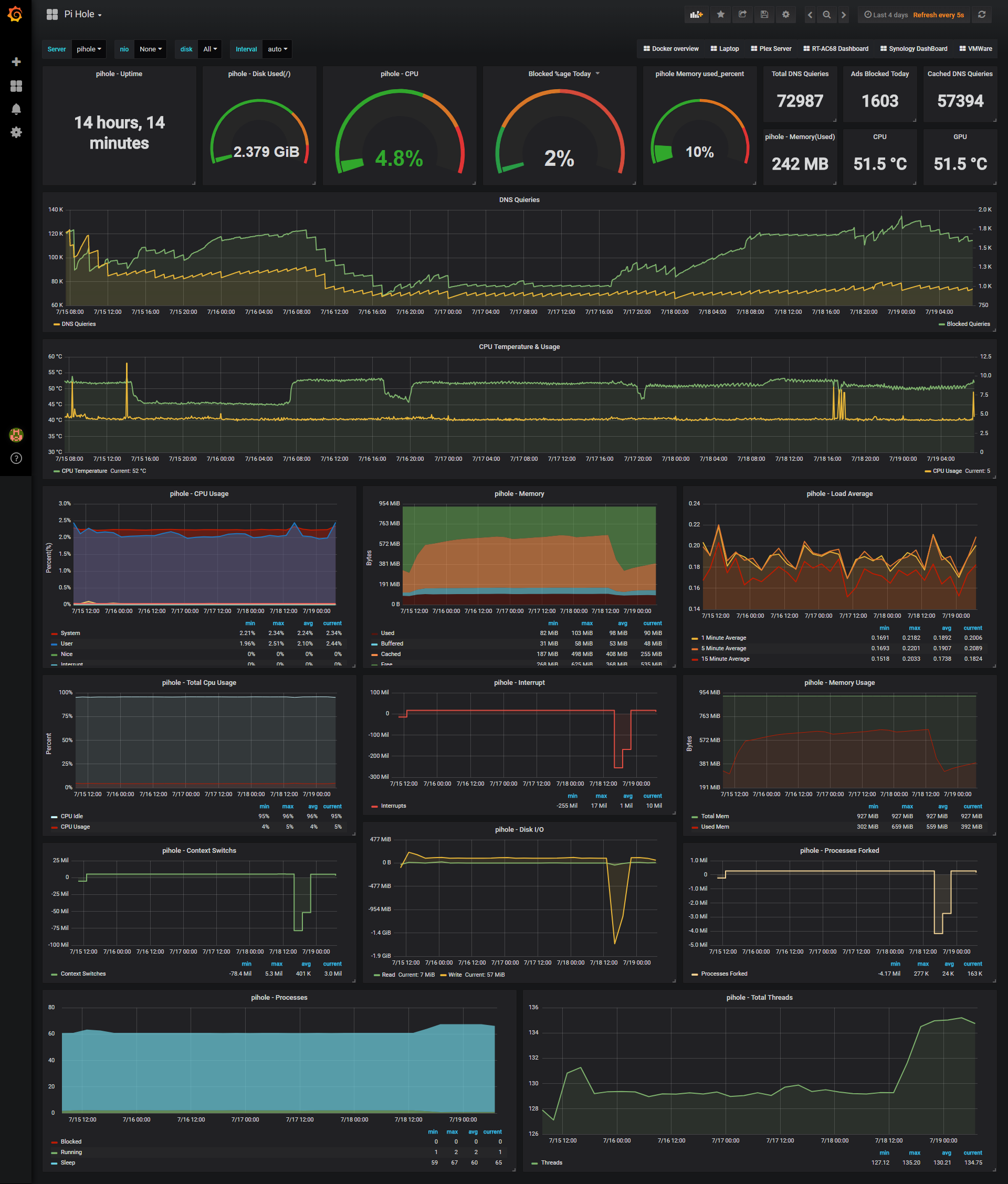
Task: Open the VMWare dashboard link
Action: [x=975, y=49]
